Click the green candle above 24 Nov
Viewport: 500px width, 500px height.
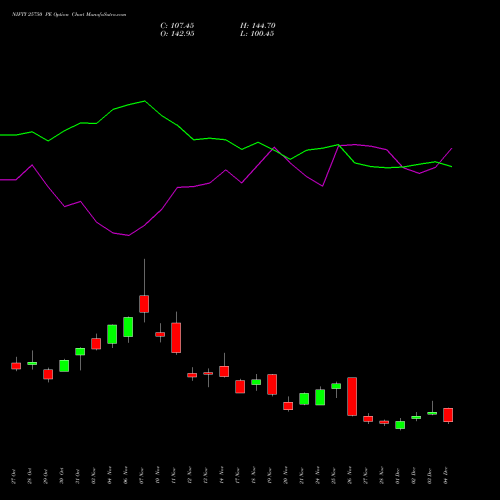tap(320, 397)
